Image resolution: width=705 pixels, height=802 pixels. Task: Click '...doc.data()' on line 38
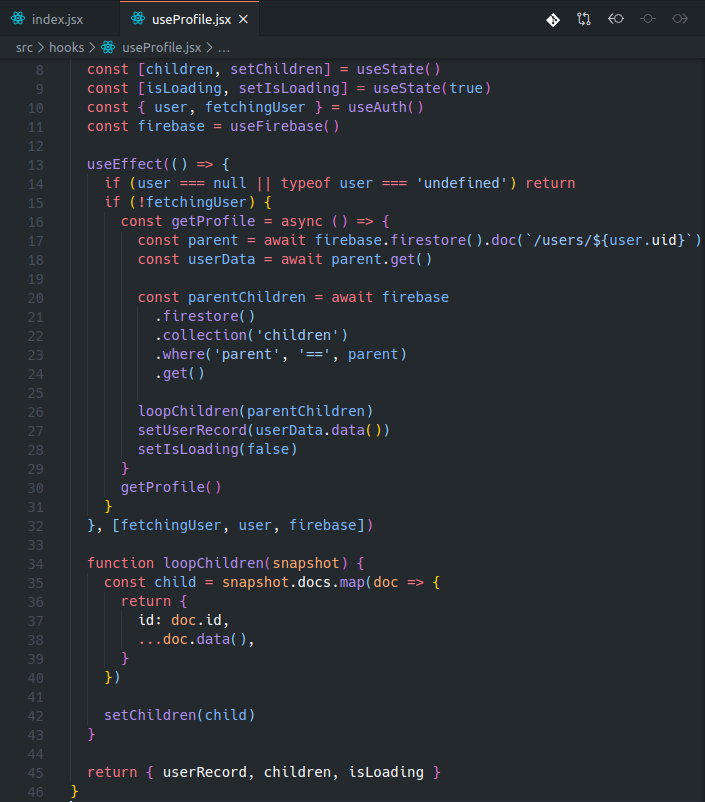192,639
